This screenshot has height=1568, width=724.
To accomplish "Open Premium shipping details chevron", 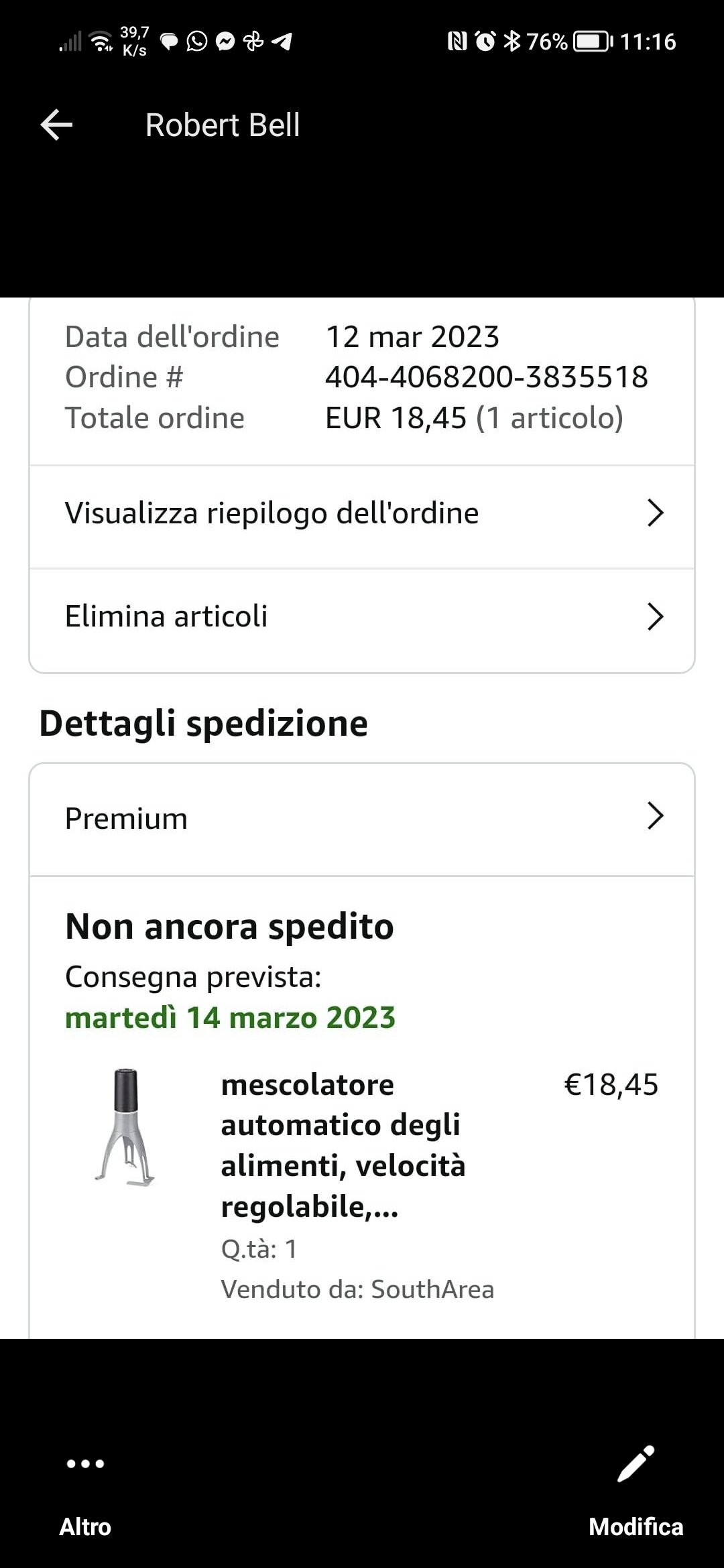I will 654,816.
